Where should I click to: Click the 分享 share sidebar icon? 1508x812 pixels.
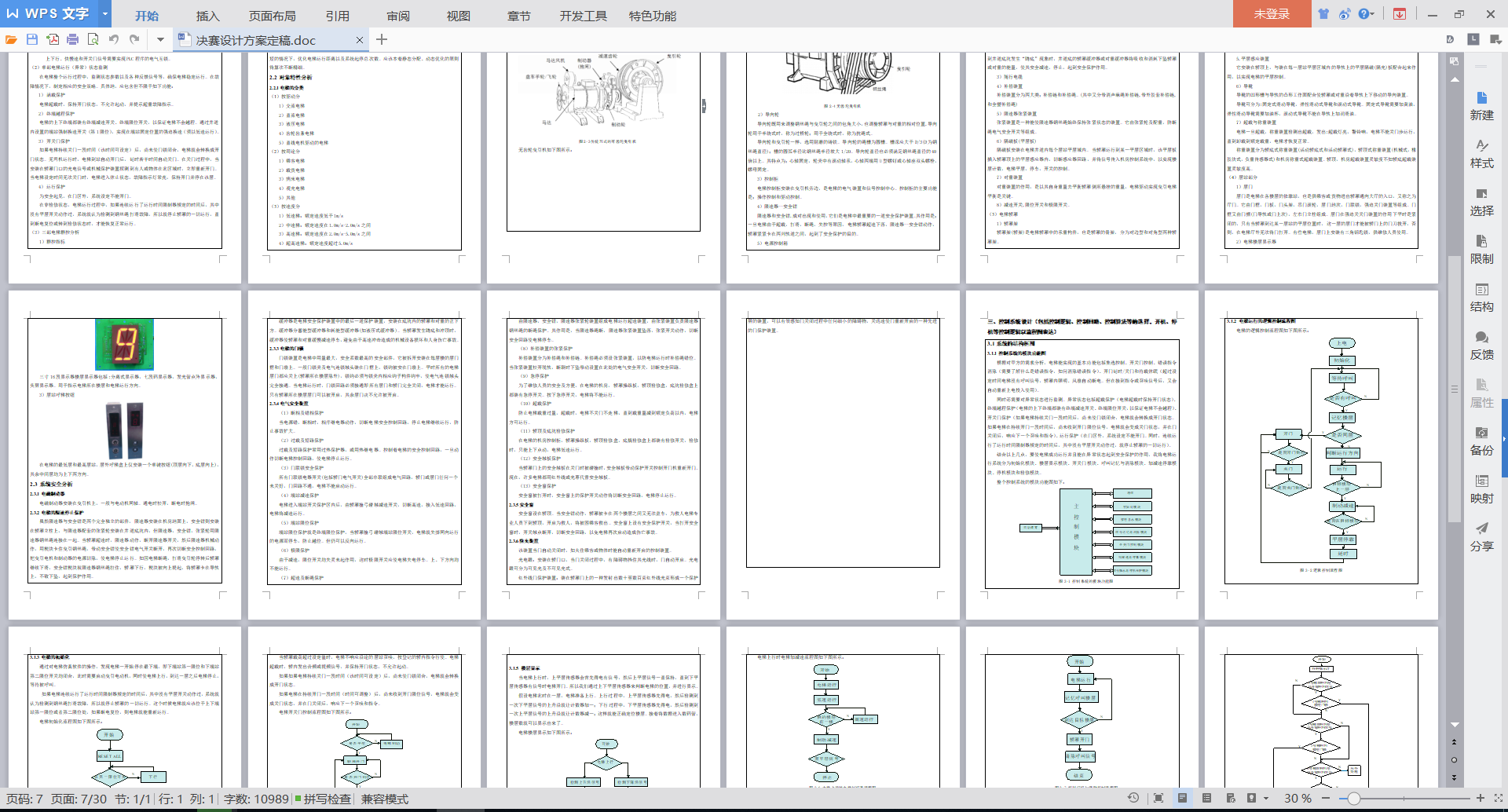(x=1481, y=536)
